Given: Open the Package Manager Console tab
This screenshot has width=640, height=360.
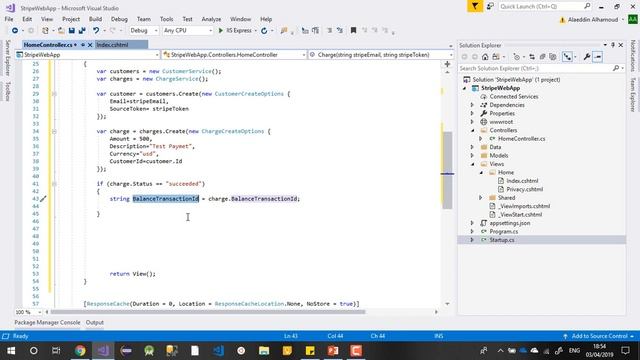Looking at the screenshot, I should pos(47,322).
